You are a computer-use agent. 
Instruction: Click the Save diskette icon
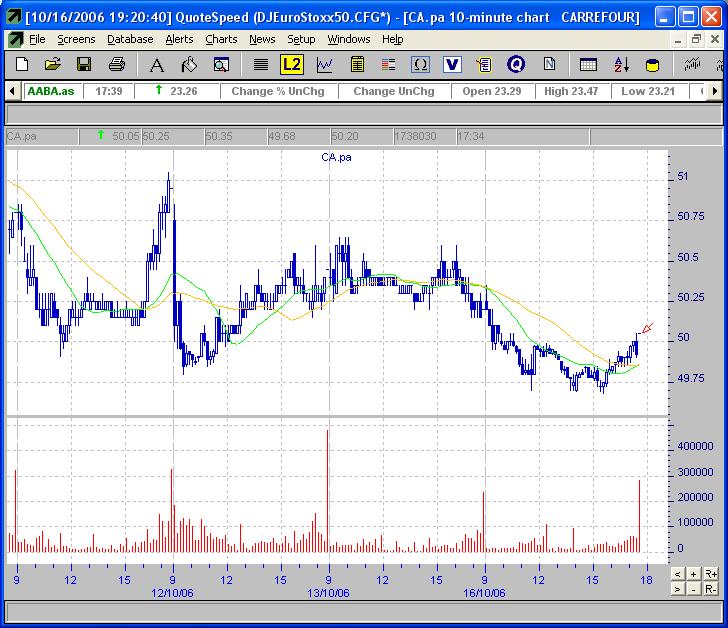click(x=84, y=65)
